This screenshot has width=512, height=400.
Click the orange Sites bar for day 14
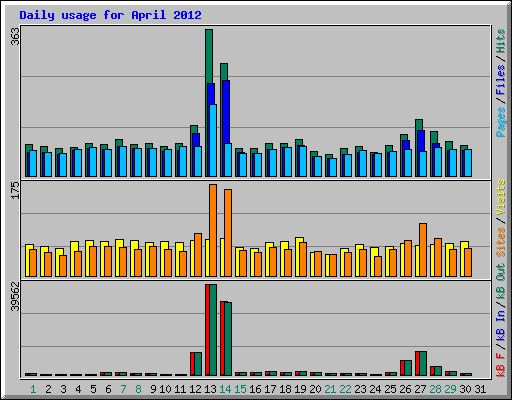pyautogui.click(x=228, y=233)
